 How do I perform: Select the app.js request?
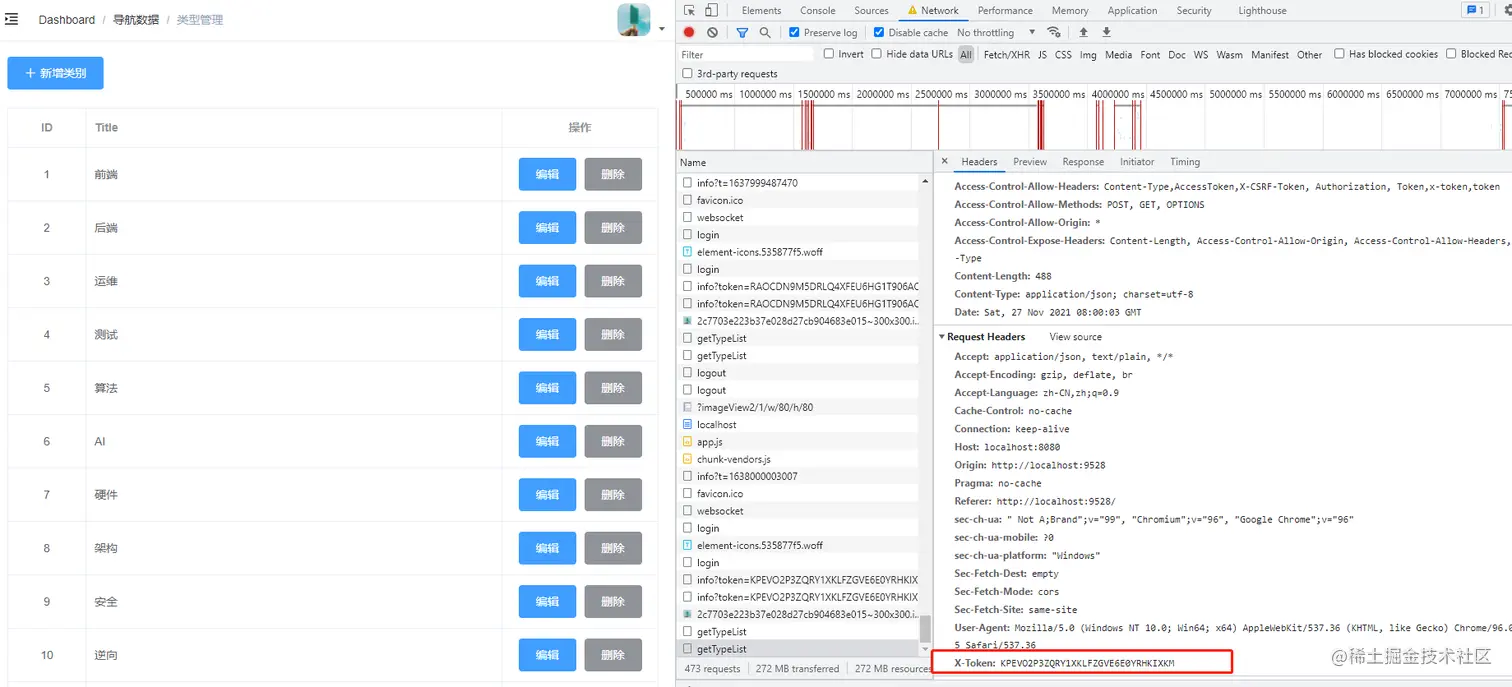point(798,442)
